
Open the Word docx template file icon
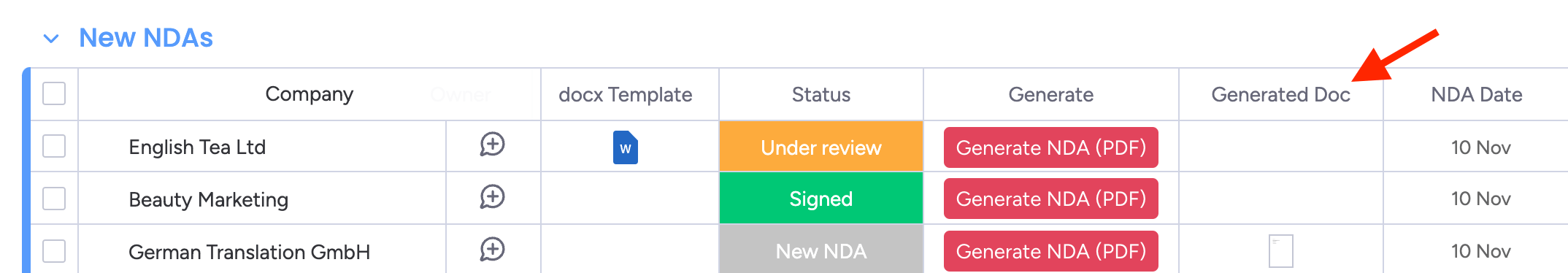click(x=626, y=147)
